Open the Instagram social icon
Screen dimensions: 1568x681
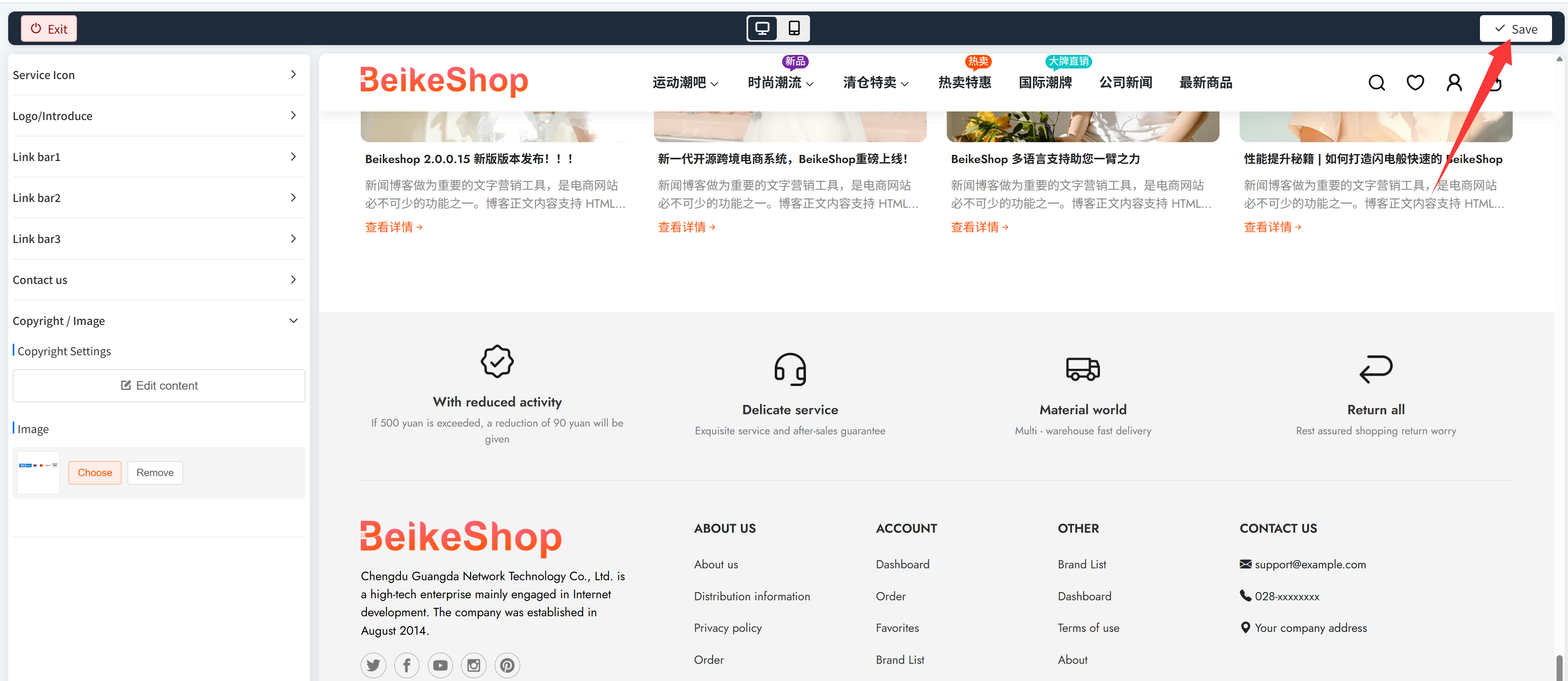click(x=473, y=665)
